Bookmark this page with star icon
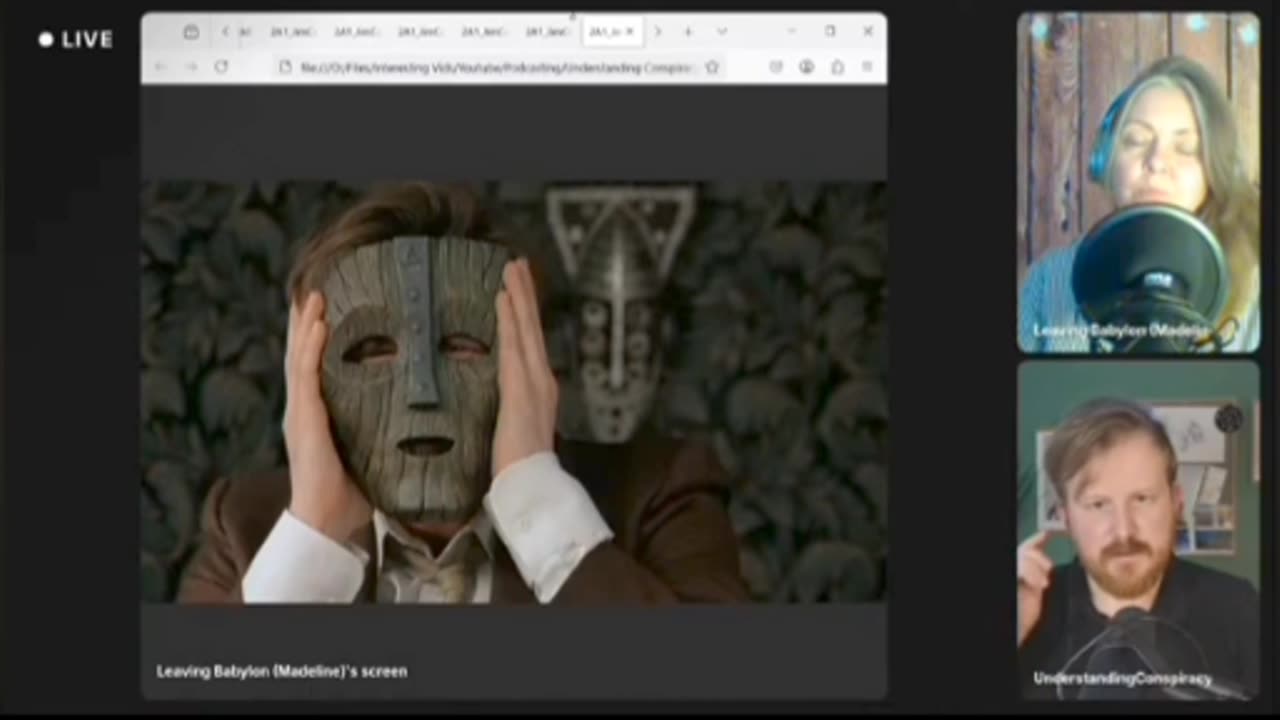This screenshot has width=1280, height=720. (712, 67)
